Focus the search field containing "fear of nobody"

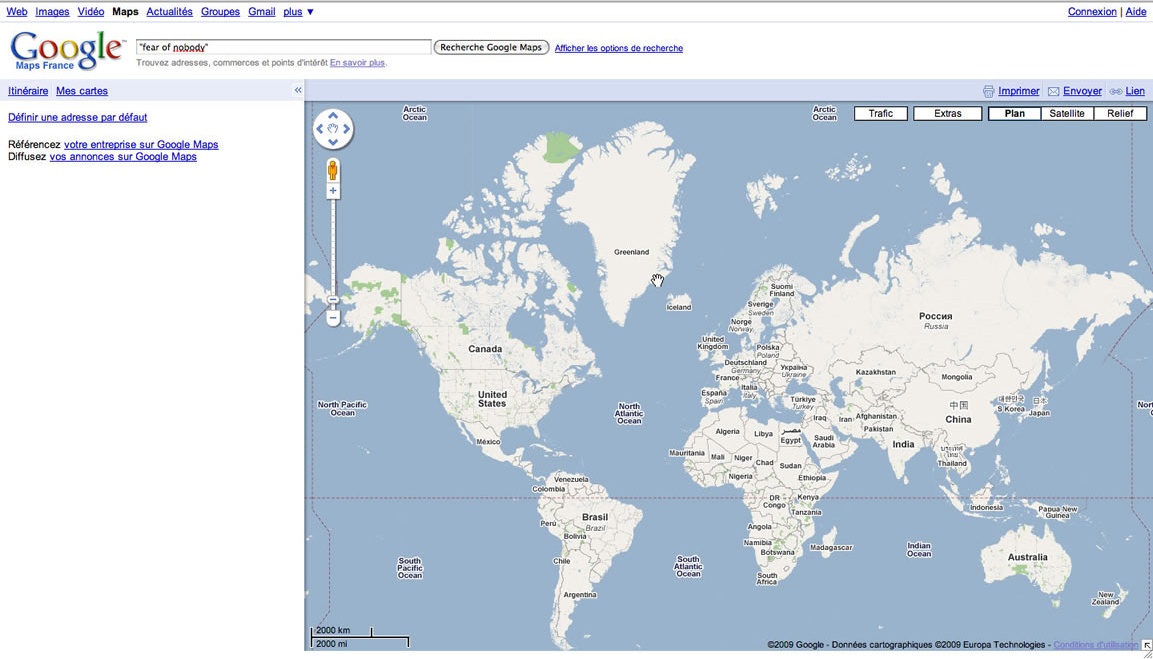pyautogui.click(x=283, y=47)
